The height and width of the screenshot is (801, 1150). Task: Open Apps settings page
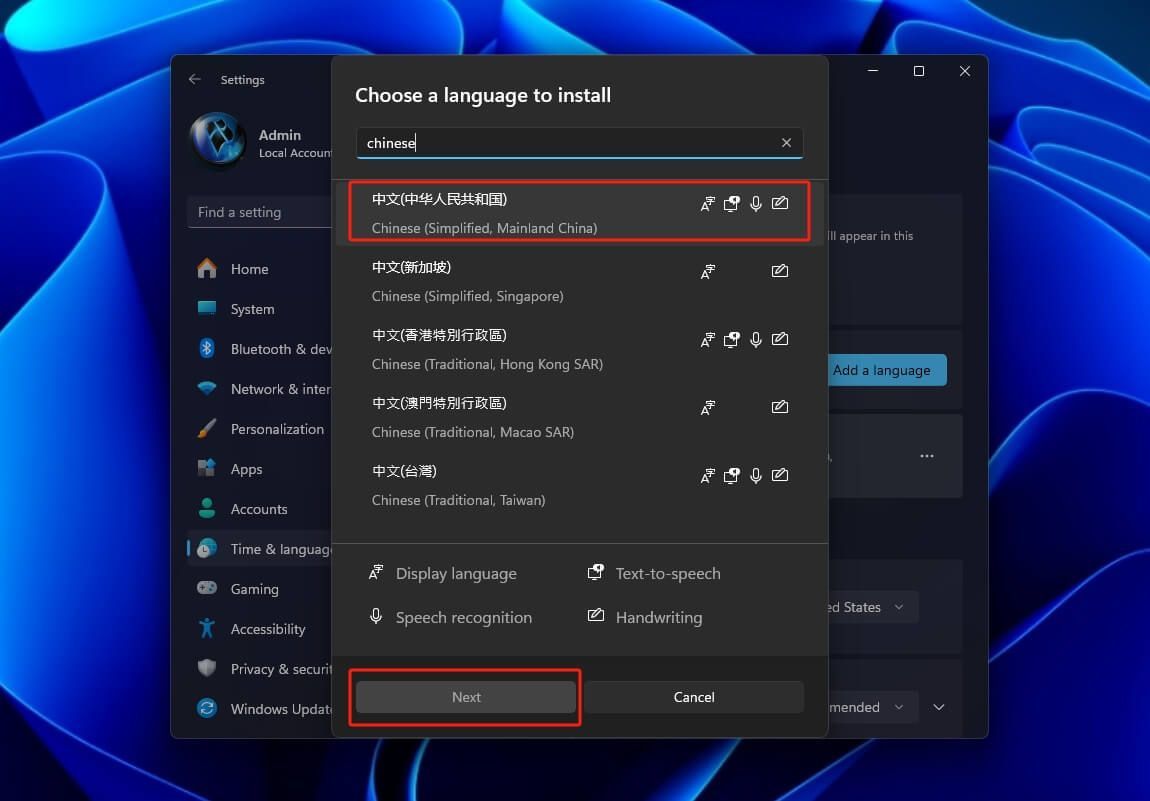click(260, 469)
